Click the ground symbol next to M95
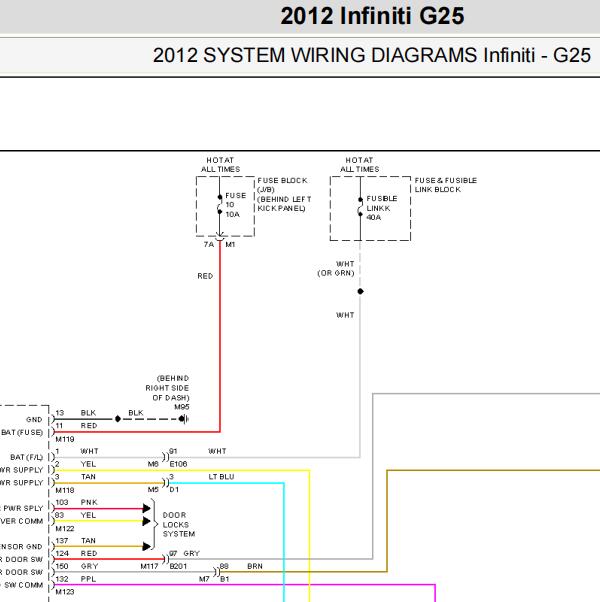 [184, 419]
